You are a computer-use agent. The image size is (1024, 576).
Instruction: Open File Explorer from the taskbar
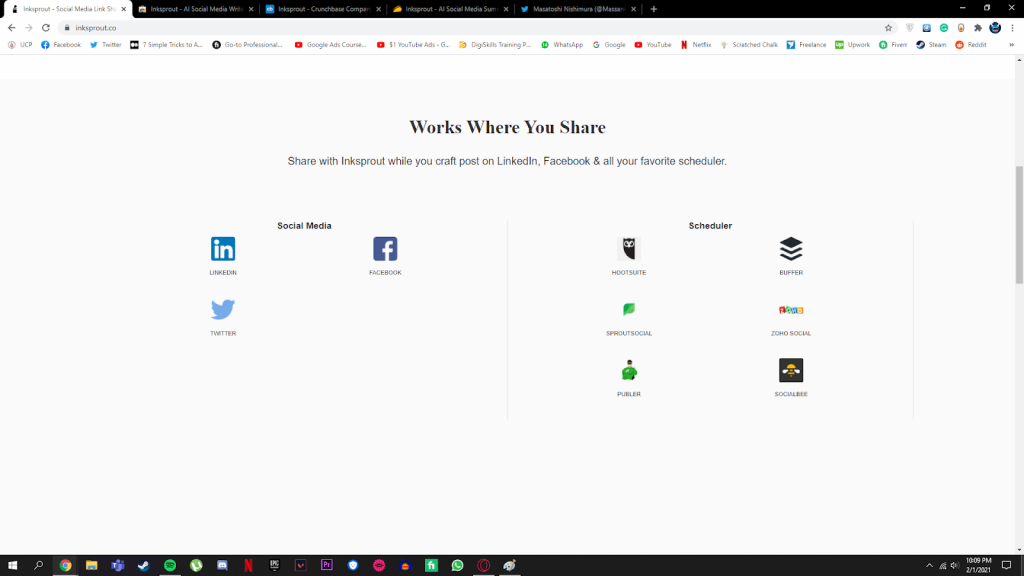tap(91, 566)
